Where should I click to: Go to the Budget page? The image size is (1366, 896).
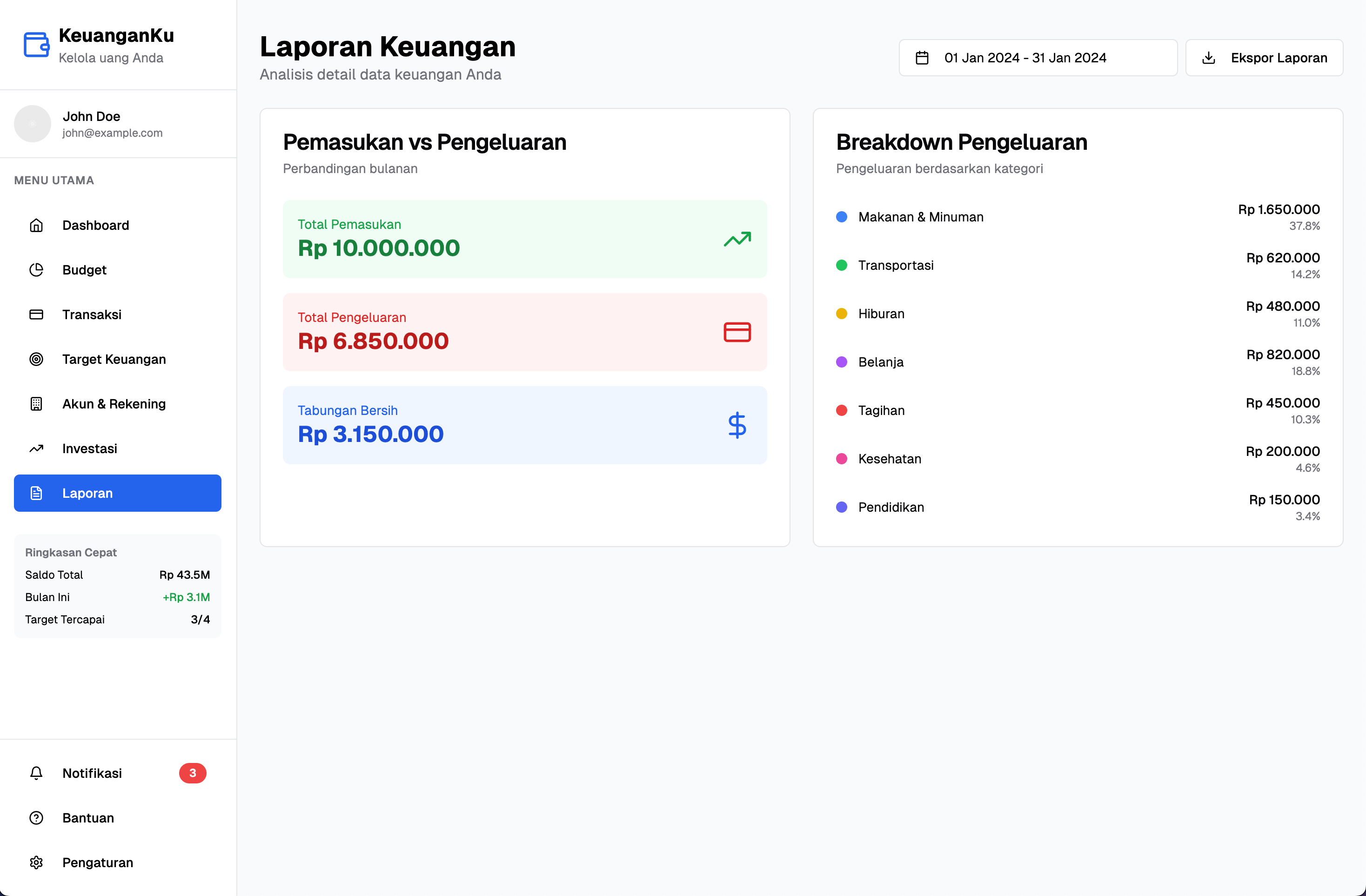118,270
